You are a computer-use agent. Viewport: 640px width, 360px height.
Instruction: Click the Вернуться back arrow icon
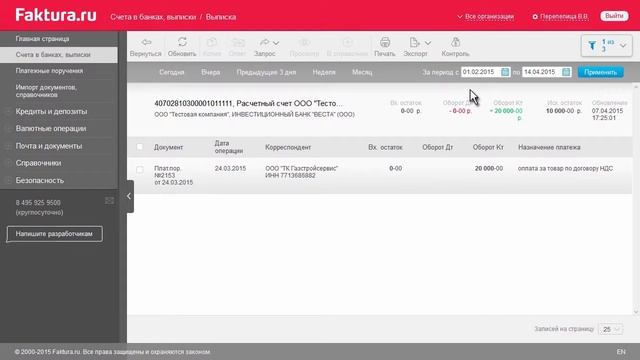146,42
